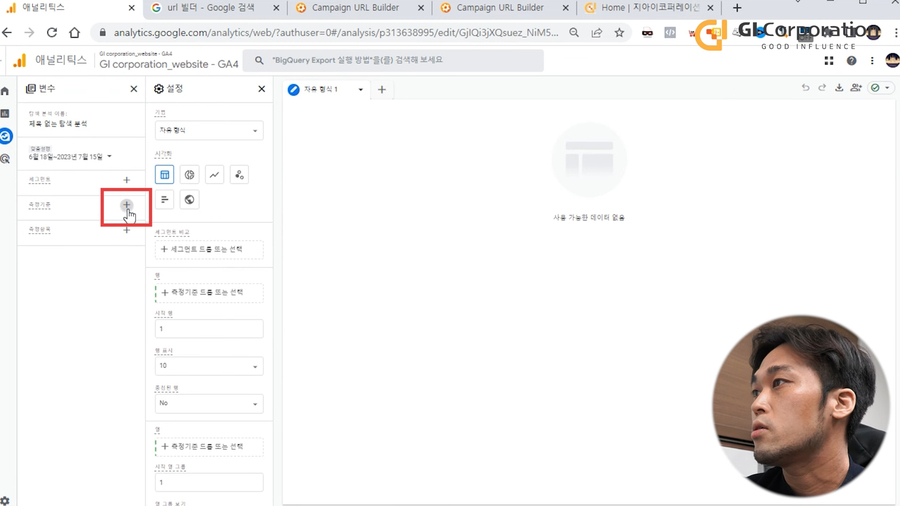Open the Google apps grid
The width and height of the screenshot is (900, 506).
pyautogui.click(x=829, y=61)
